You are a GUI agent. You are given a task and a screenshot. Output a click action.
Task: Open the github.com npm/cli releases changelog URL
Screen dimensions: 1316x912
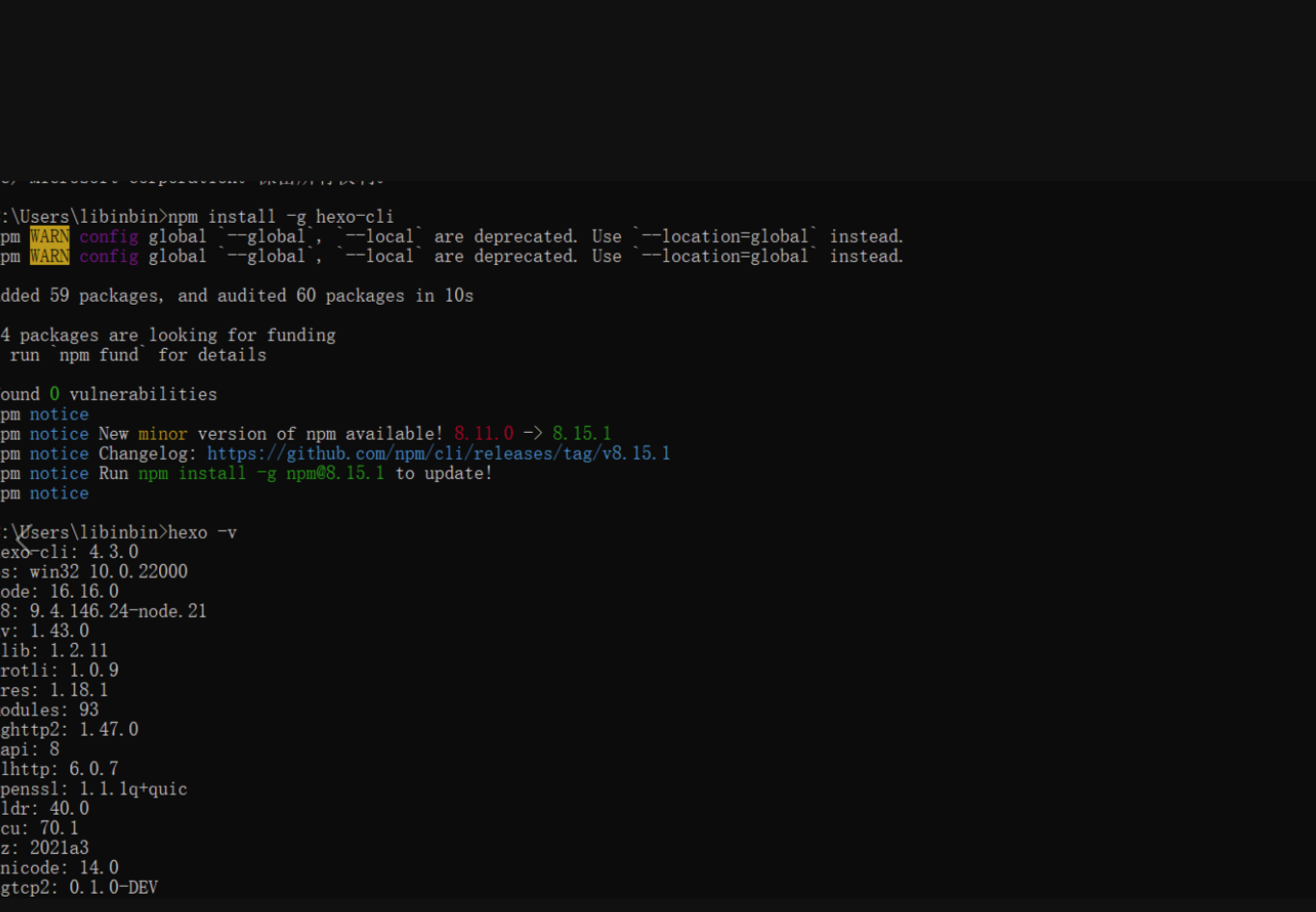[439, 453]
